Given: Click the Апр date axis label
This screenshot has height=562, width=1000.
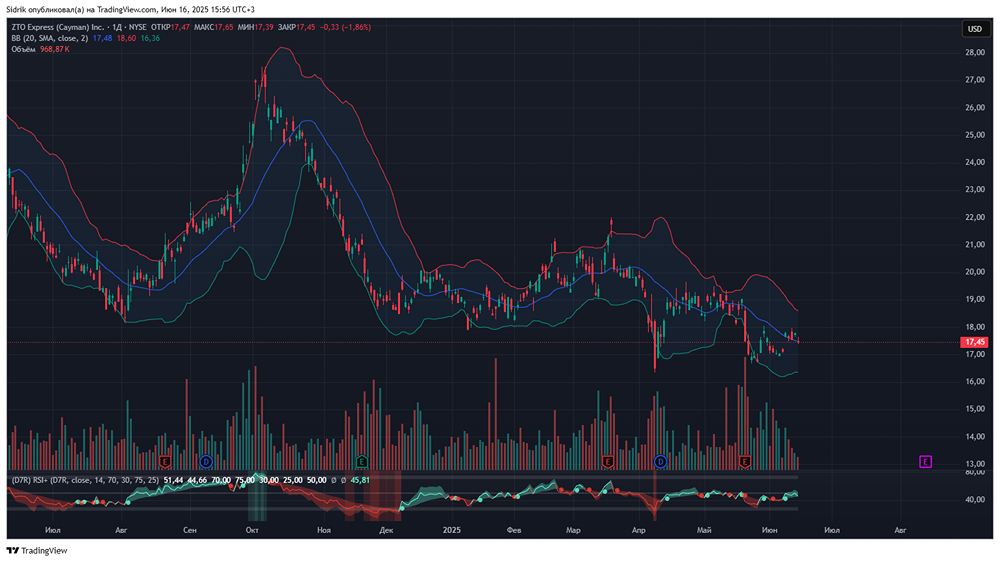Looking at the screenshot, I should coord(638,530).
